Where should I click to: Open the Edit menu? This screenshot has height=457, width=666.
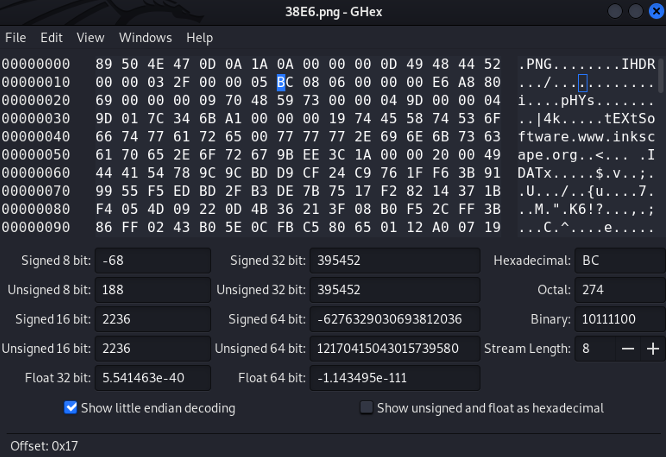(51, 38)
